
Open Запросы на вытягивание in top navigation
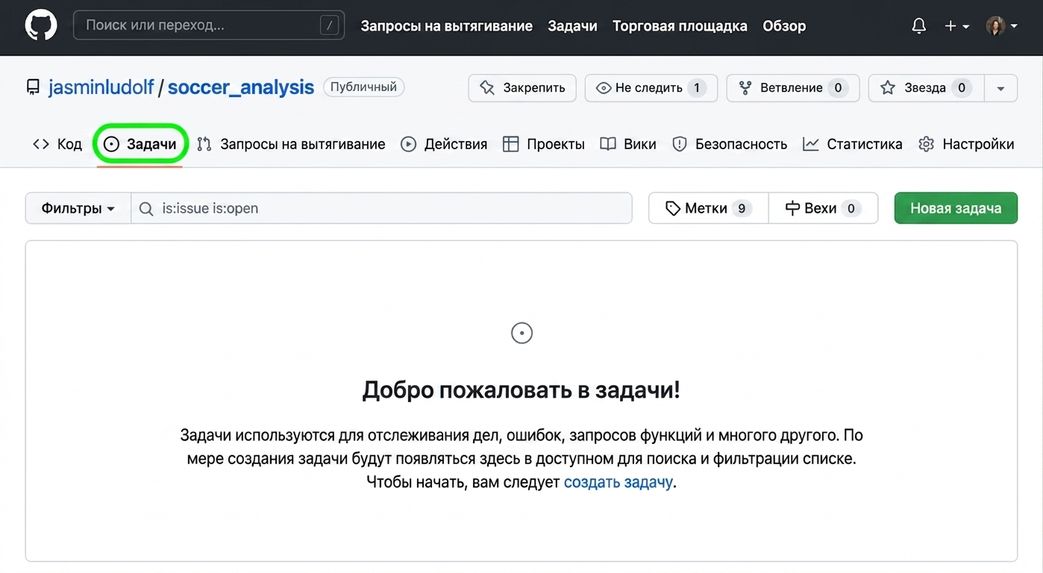pyautogui.click(x=446, y=26)
